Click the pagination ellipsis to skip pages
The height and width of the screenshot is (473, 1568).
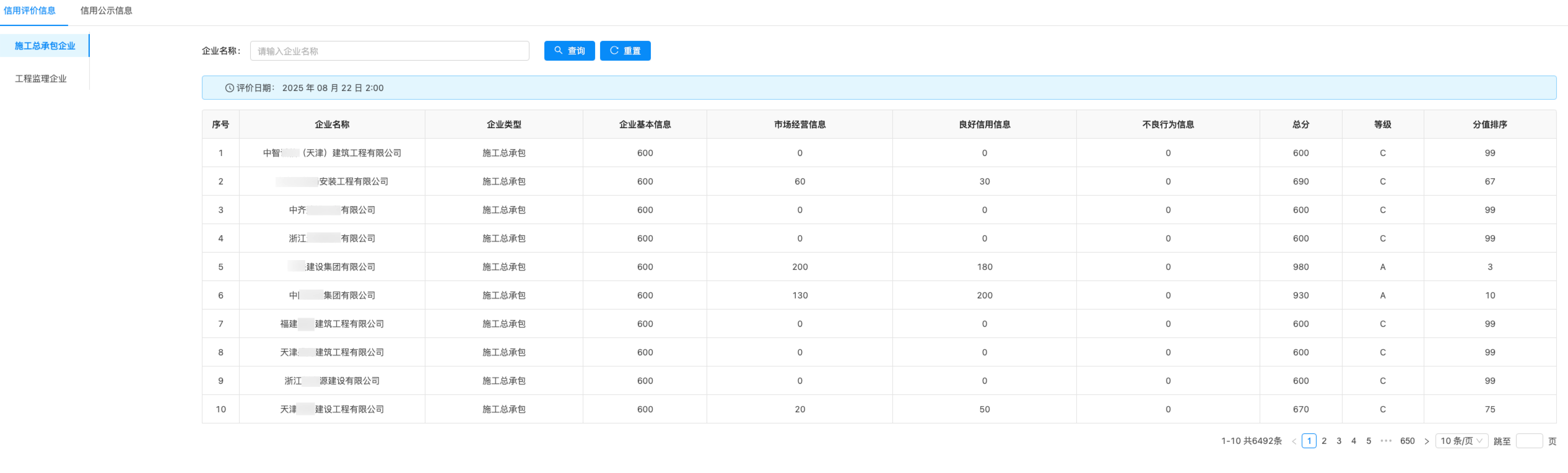point(1386,441)
